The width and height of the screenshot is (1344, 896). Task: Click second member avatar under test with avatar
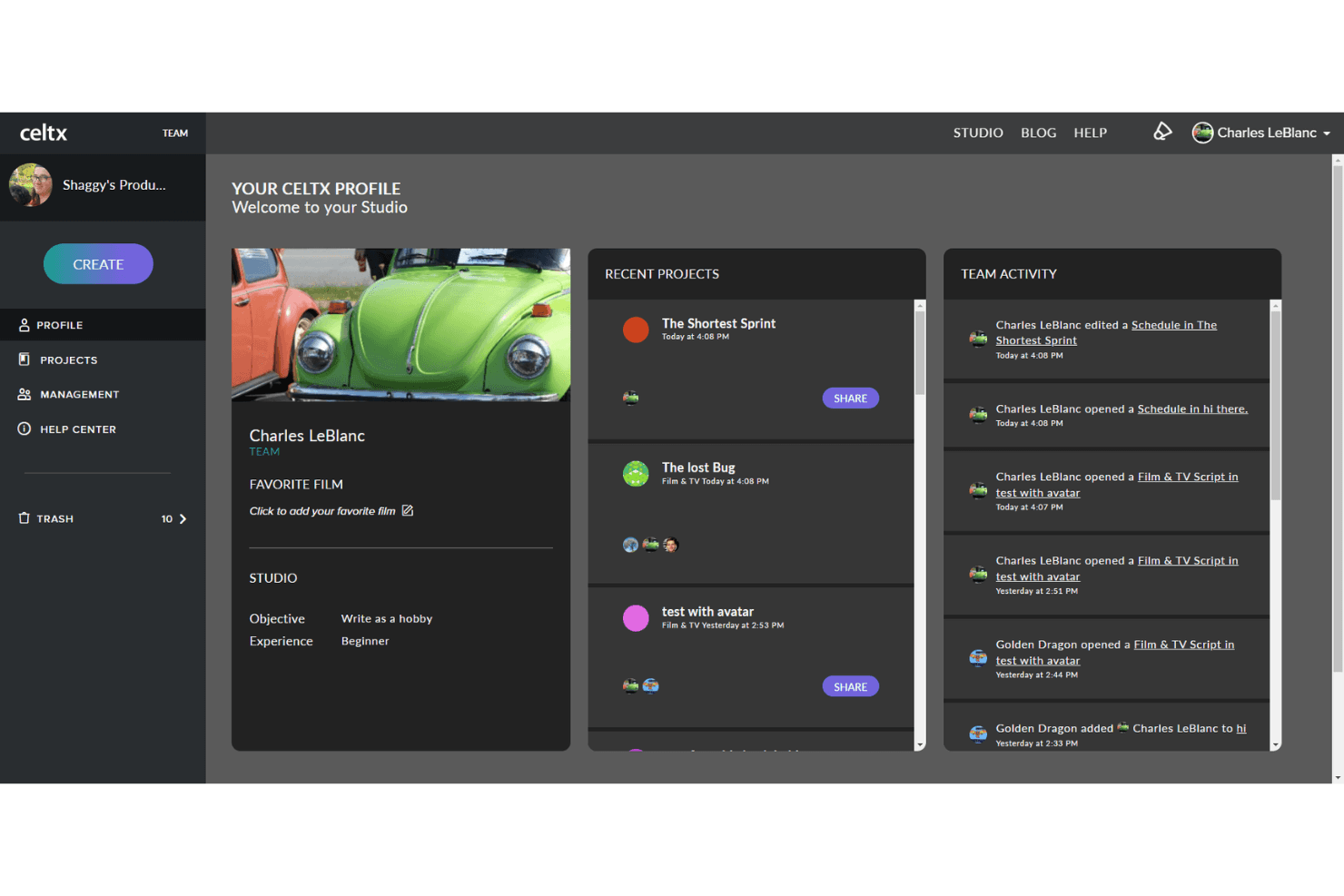click(x=651, y=685)
